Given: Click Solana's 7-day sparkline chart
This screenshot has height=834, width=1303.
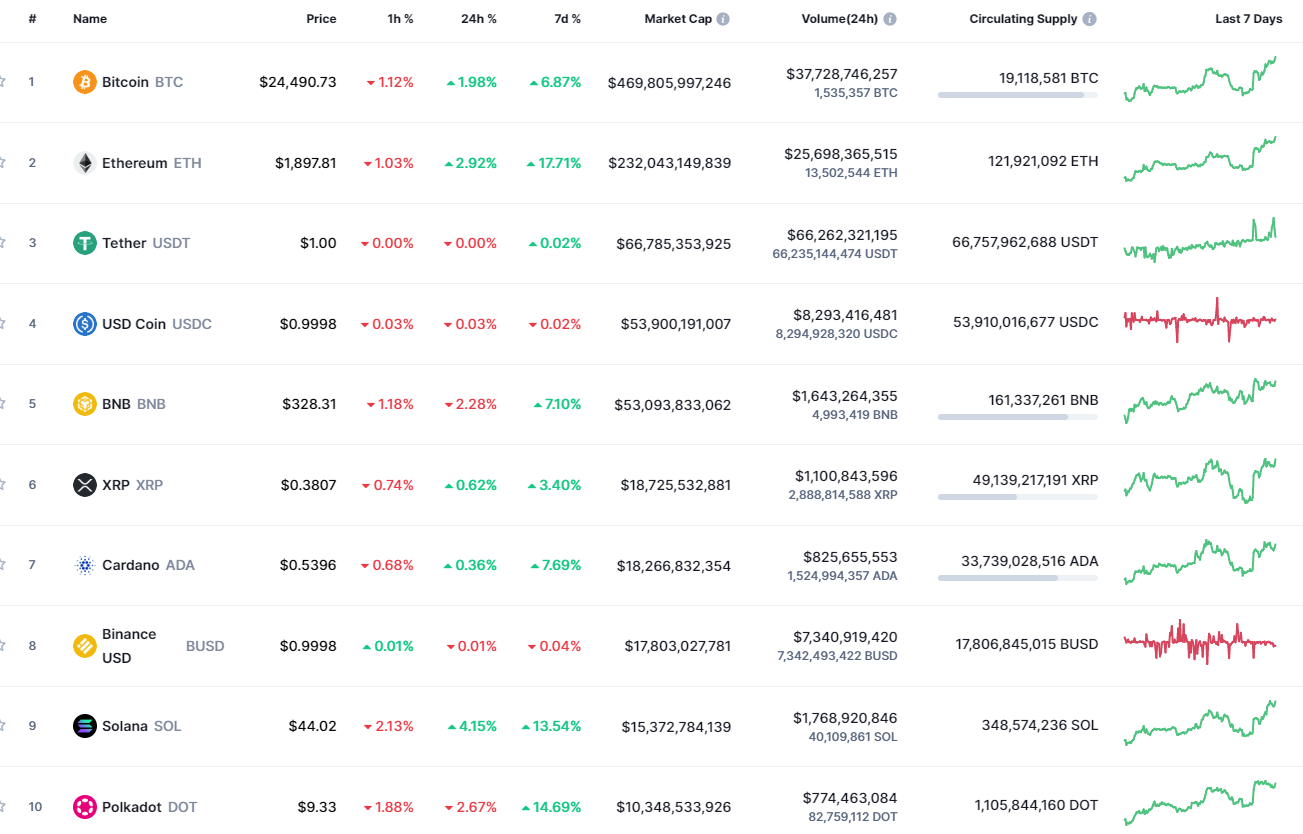Looking at the screenshot, I should [x=1199, y=726].
